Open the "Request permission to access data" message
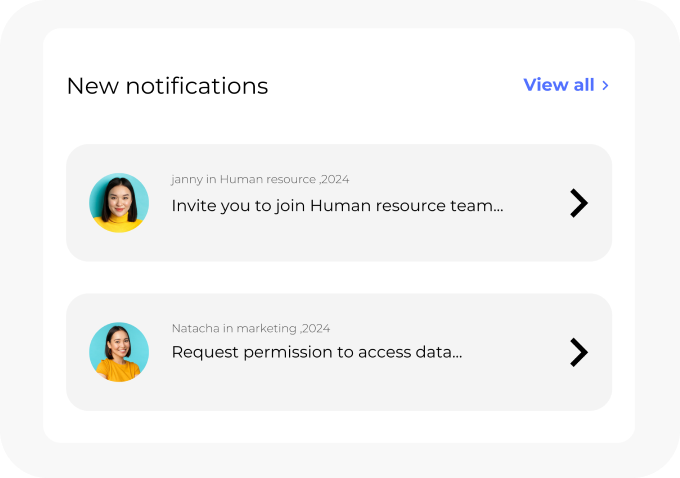This screenshot has height=478, width=680. pos(316,352)
